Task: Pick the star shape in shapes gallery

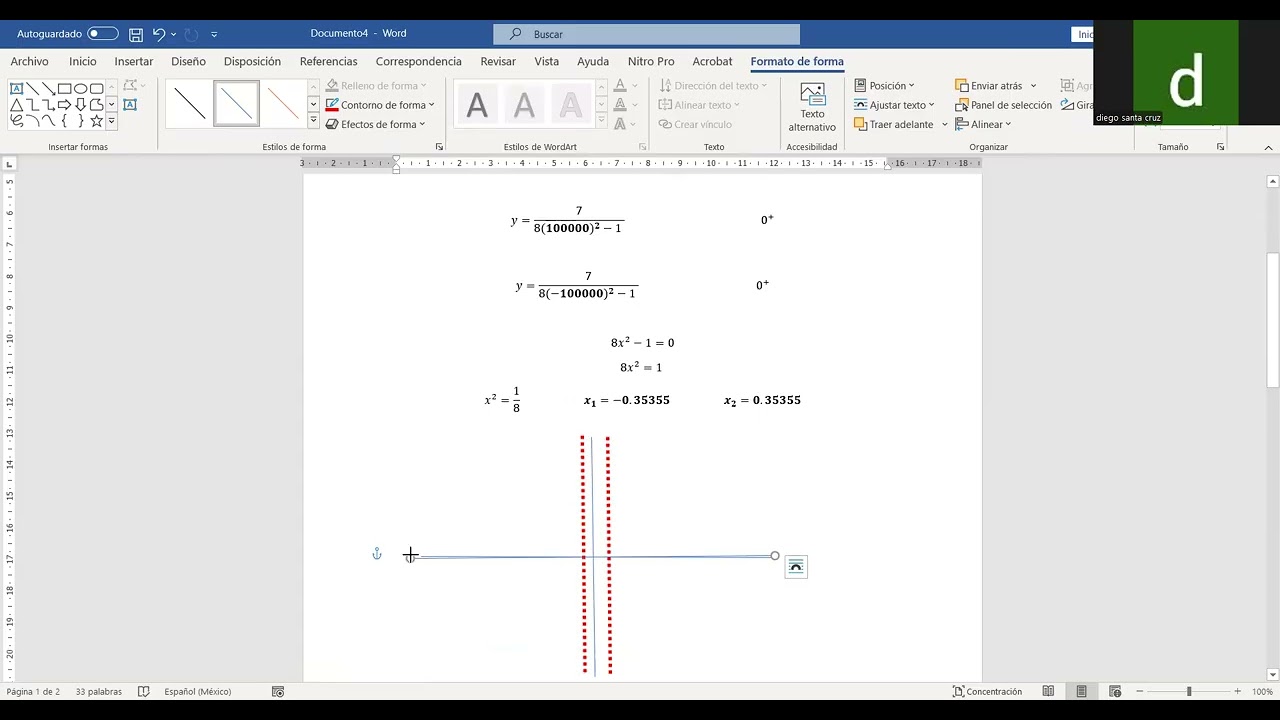Action: tap(96, 120)
